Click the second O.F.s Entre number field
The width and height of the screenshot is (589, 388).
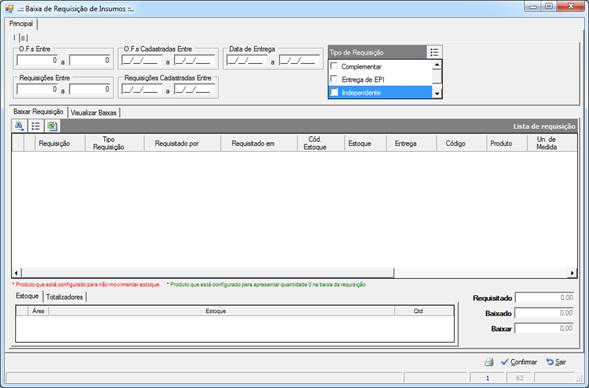(90, 60)
